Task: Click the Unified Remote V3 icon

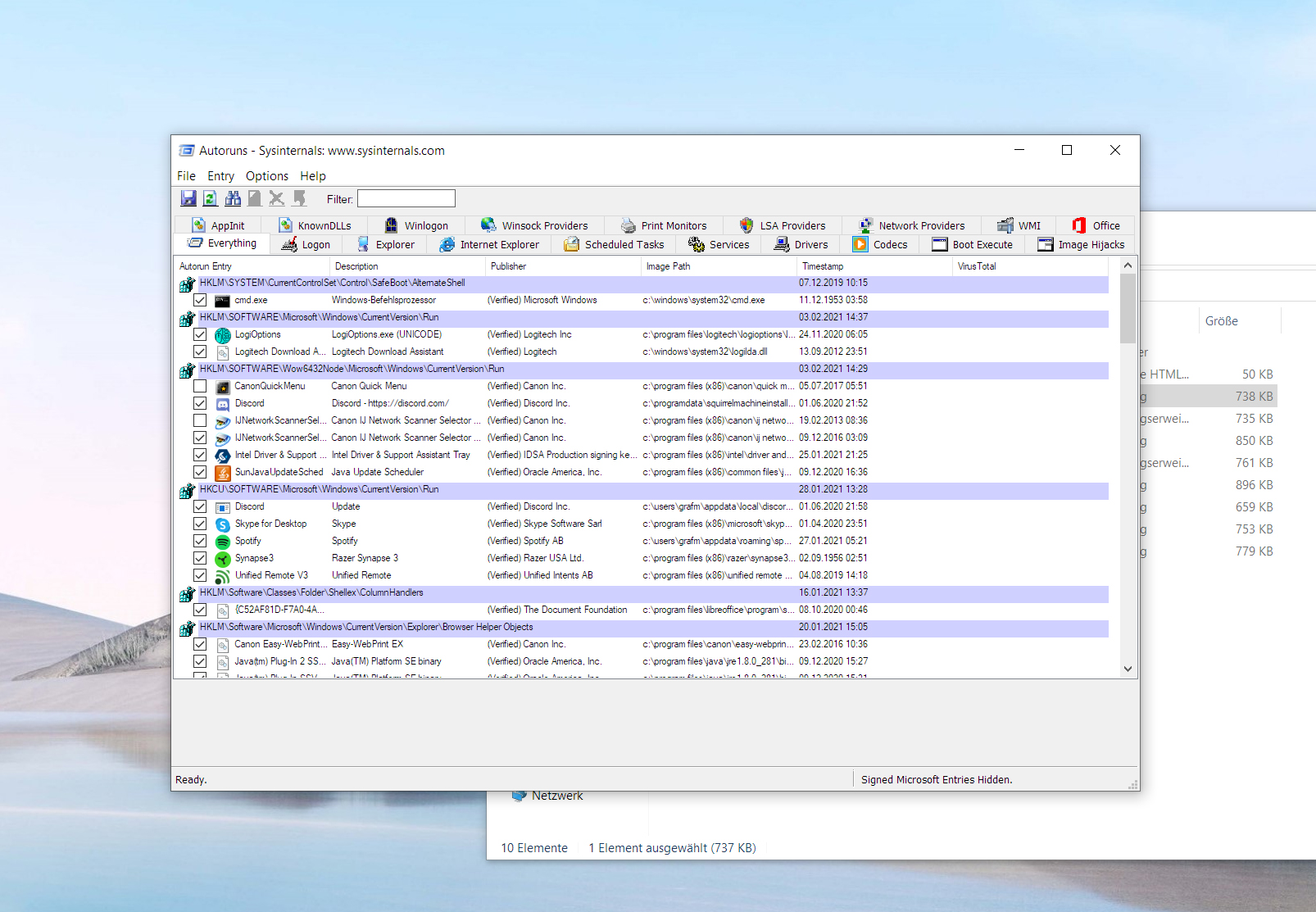Action: 222,576
